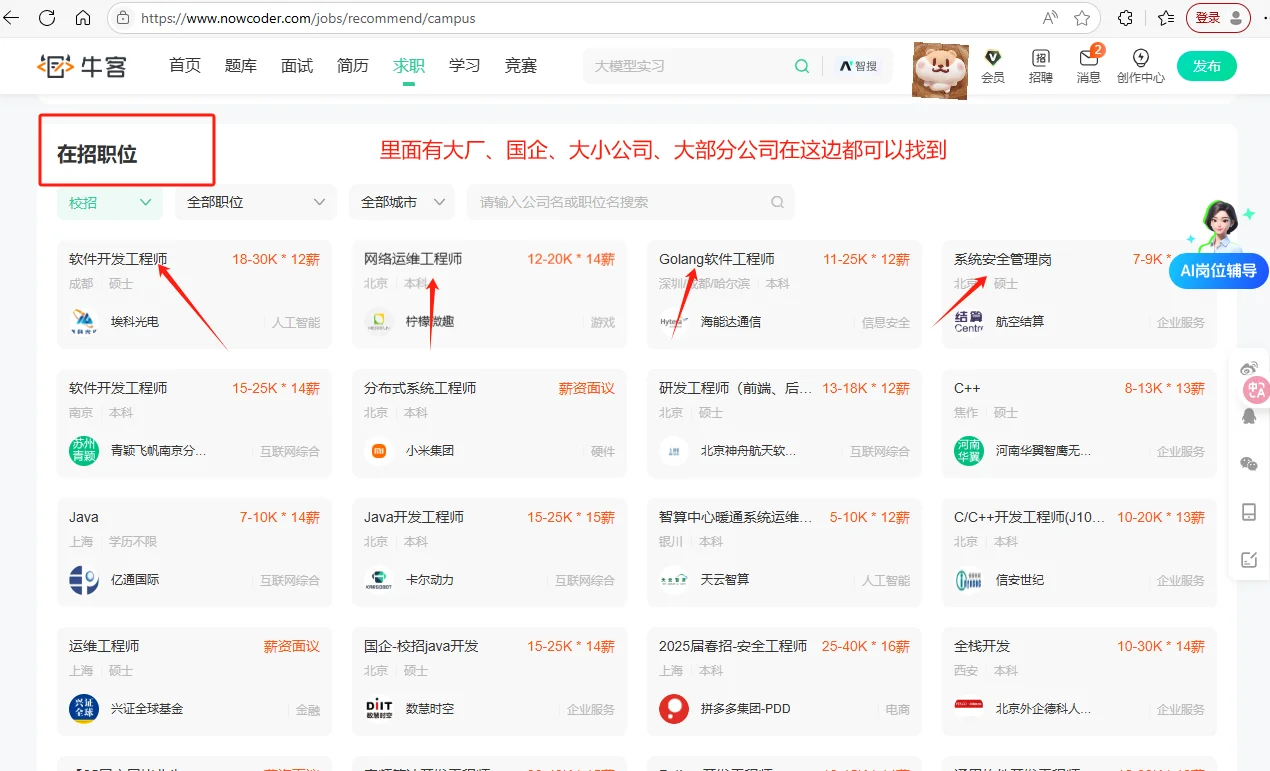
Task: Expand the 校招 recruitment type dropdown
Action: 110,202
